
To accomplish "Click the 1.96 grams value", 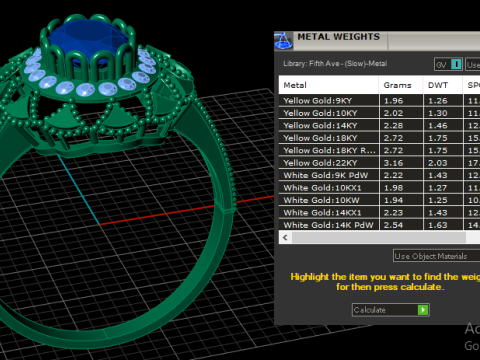I will click(393, 101).
